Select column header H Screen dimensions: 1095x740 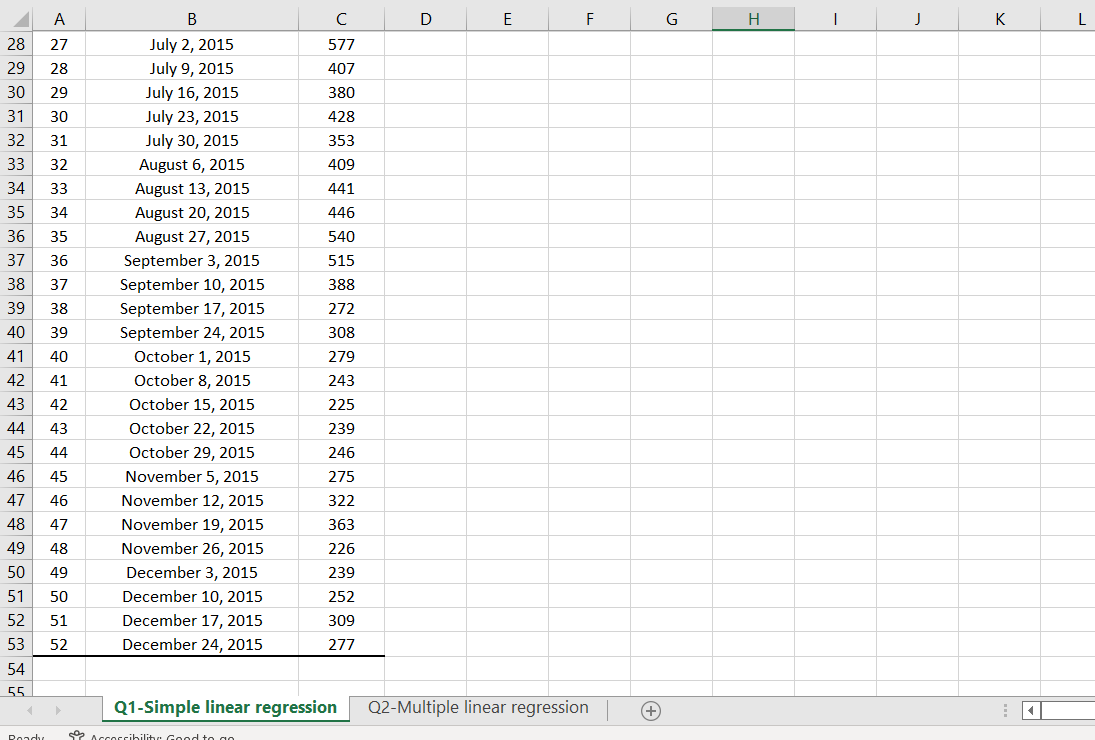pos(753,18)
